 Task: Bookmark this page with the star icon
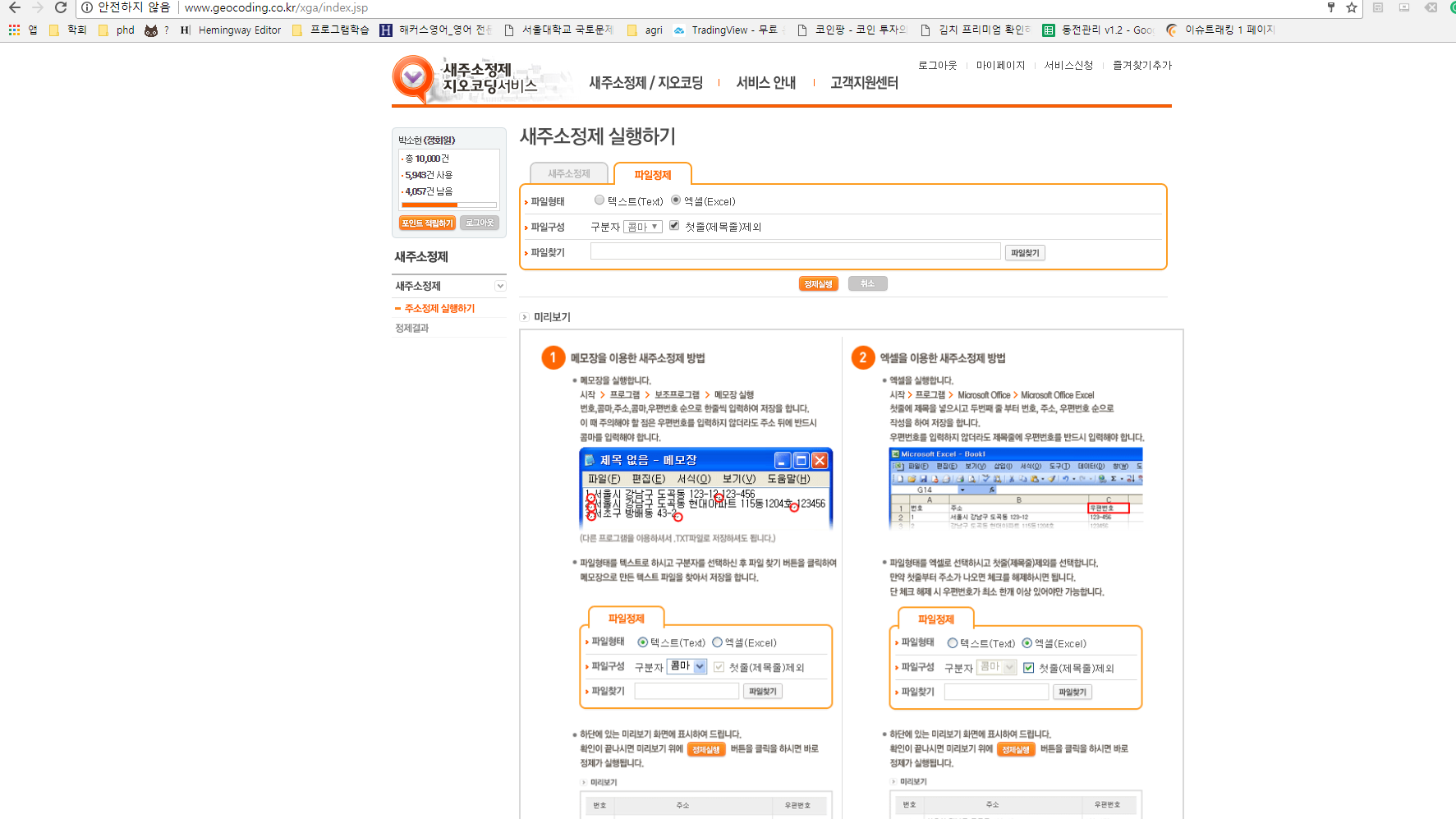coord(1352,7)
